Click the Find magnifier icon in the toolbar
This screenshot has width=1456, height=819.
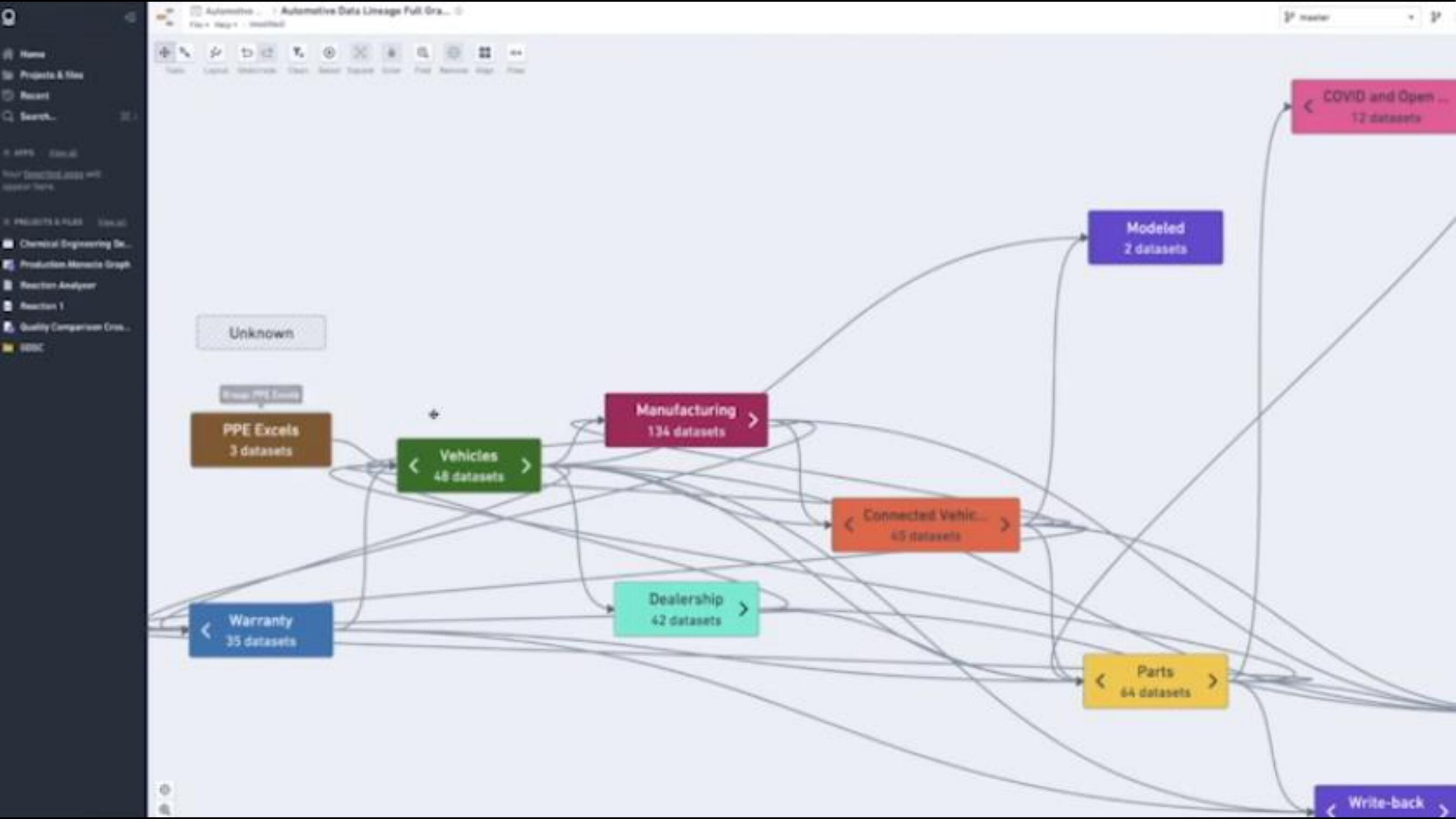coord(422,52)
